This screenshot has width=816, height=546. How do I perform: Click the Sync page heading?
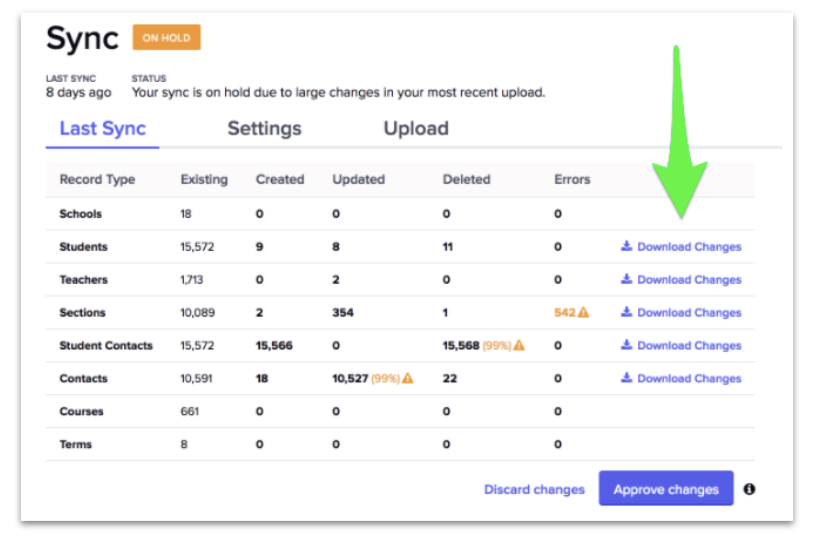[82, 39]
